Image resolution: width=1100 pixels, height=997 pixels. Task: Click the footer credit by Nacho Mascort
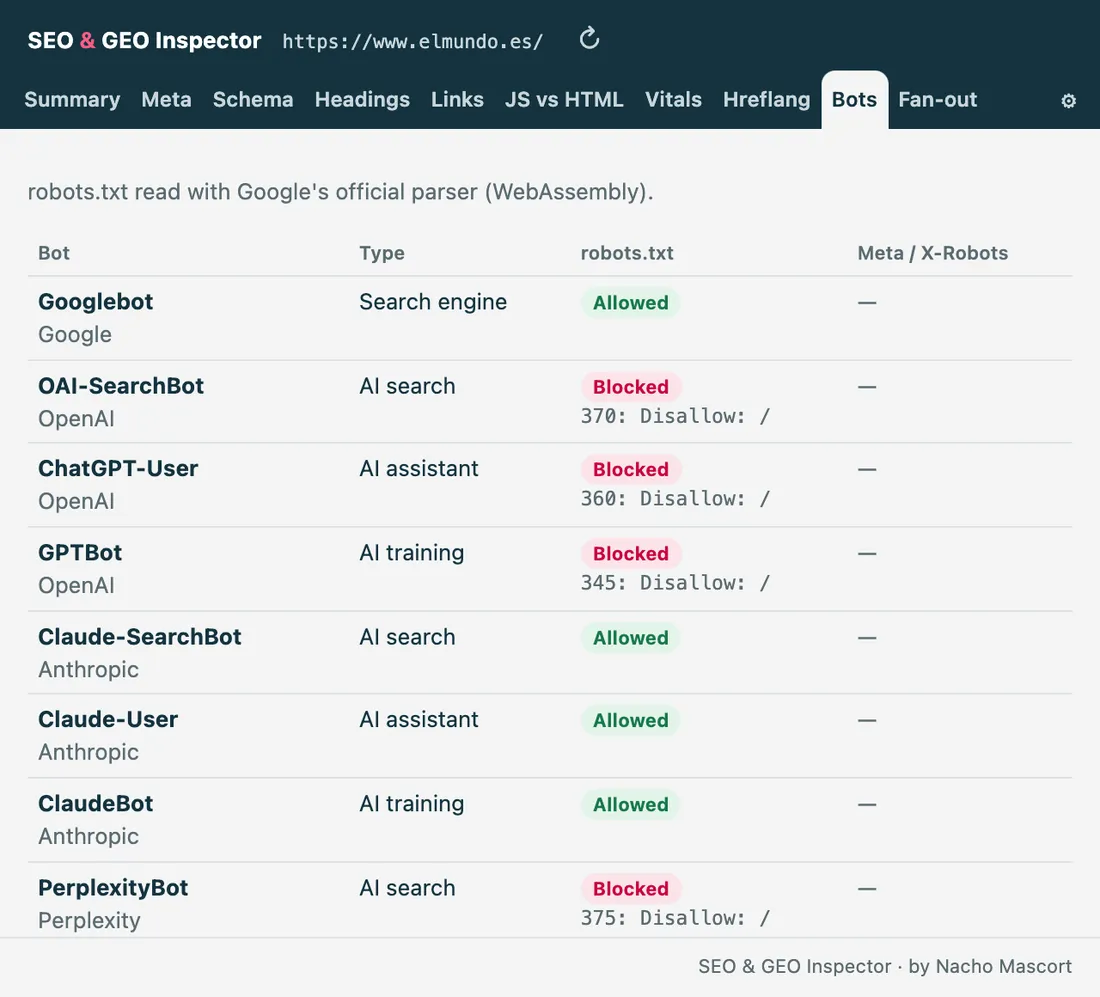[885, 966]
